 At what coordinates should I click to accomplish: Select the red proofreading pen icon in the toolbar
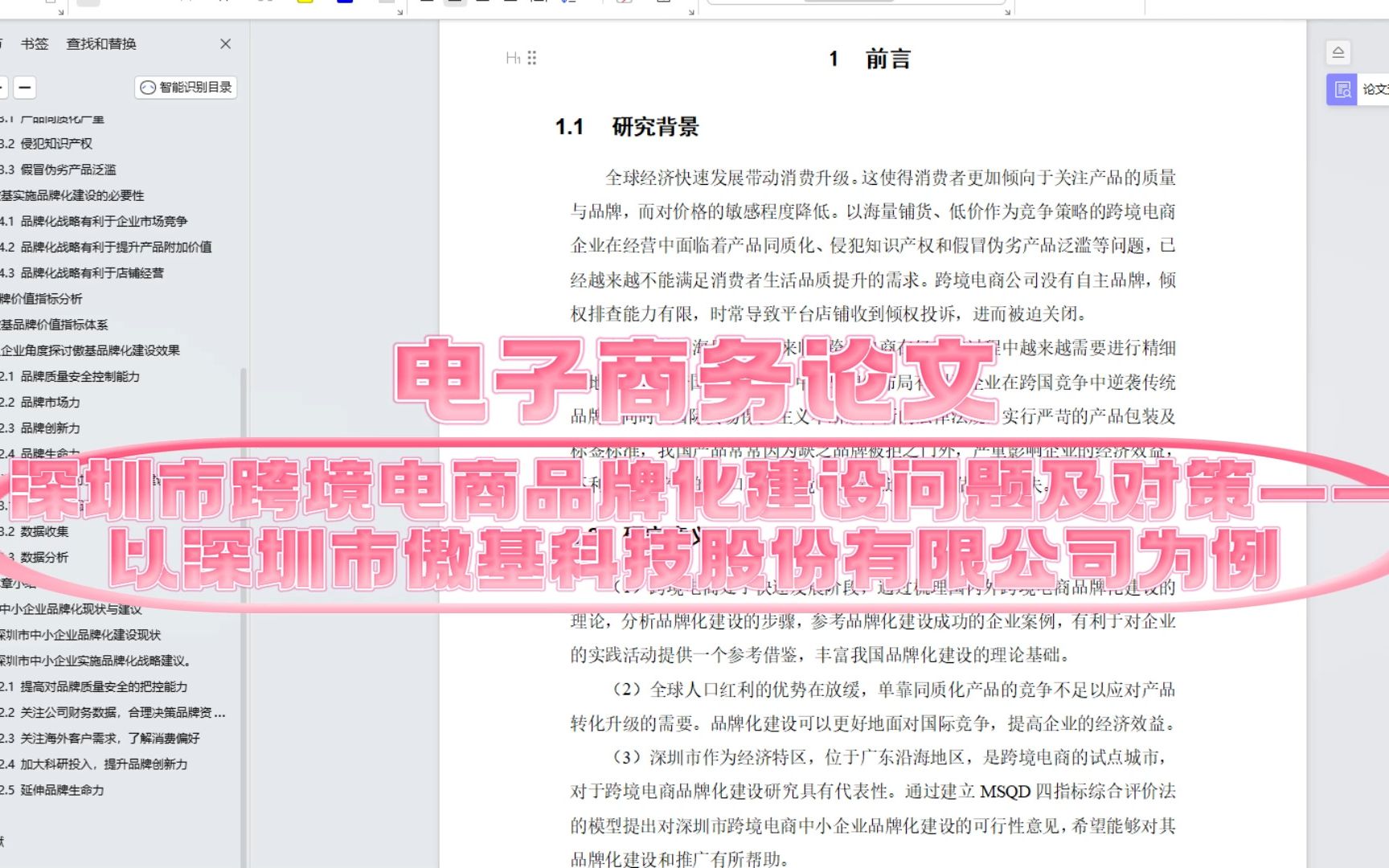coord(624,2)
